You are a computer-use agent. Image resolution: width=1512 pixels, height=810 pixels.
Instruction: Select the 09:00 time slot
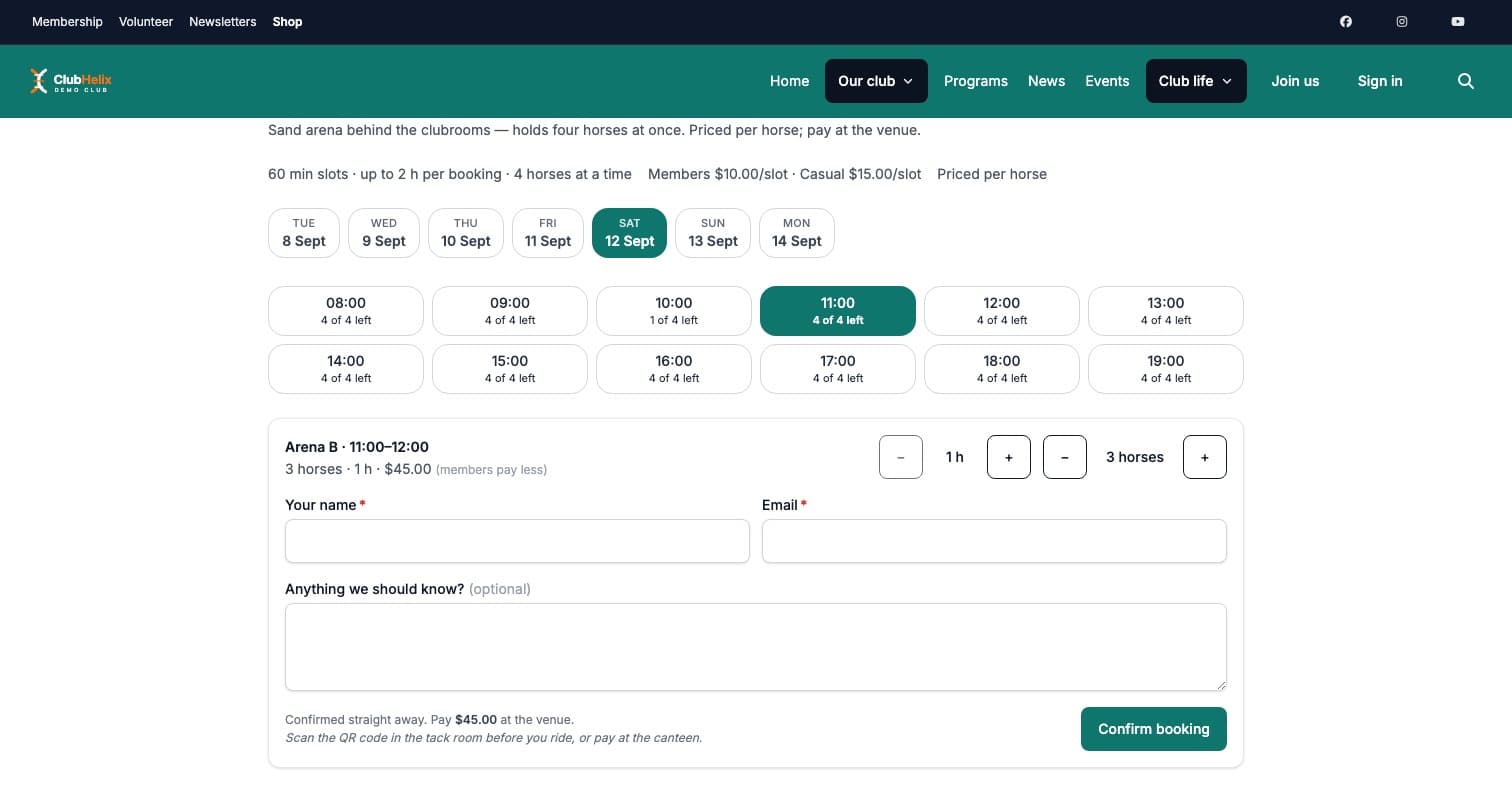coord(510,311)
